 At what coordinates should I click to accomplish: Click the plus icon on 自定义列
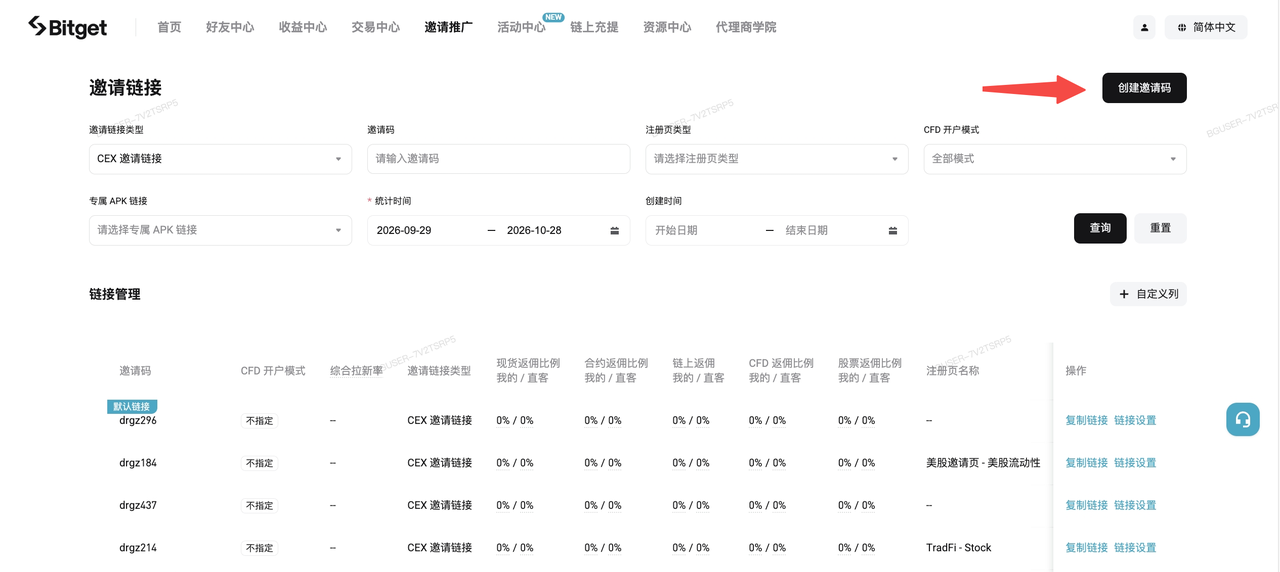[1124, 294]
